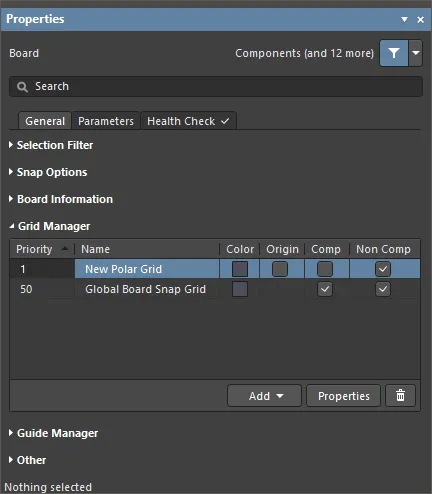The width and height of the screenshot is (432, 494).
Task: Open the Add grid dropdown button
Action: click(x=265, y=396)
